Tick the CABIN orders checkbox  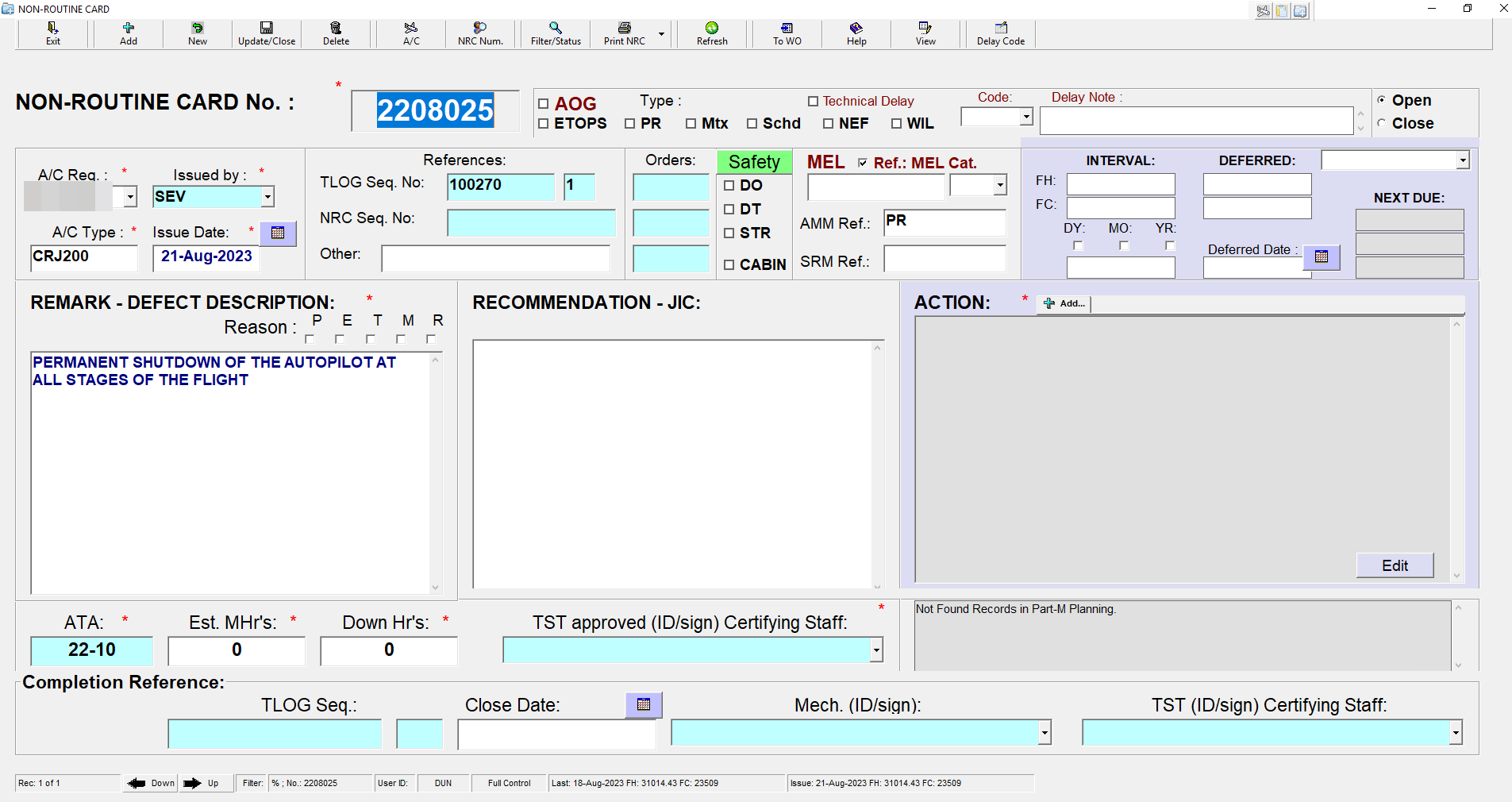point(729,265)
